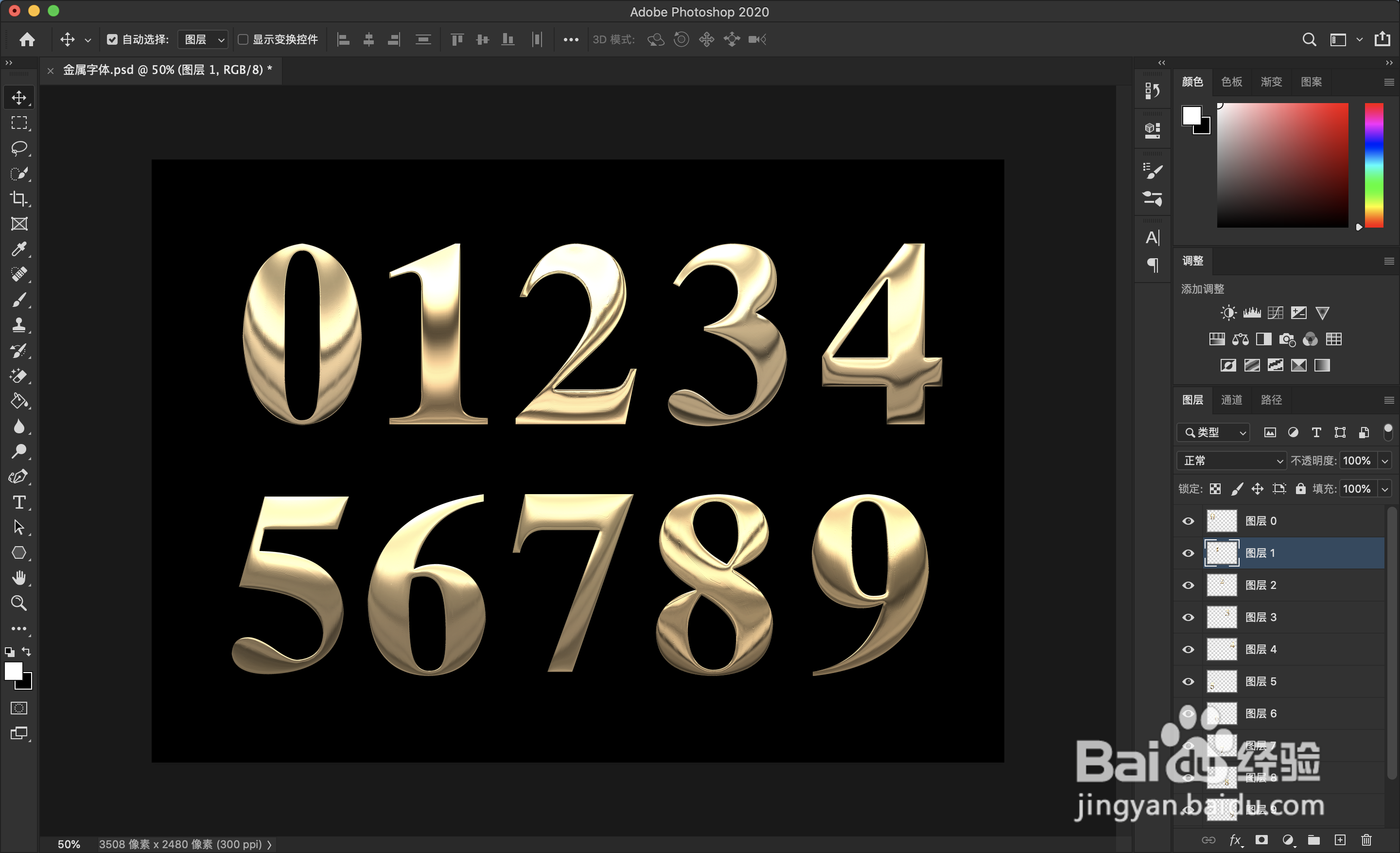Expand the 不透明度 opacity dropdown arrow
The width and height of the screenshot is (1400, 853).
coord(1385,461)
